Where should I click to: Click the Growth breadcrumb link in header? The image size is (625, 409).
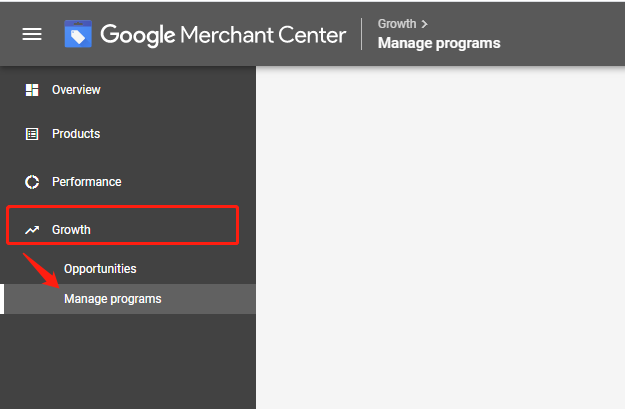[x=397, y=24]
